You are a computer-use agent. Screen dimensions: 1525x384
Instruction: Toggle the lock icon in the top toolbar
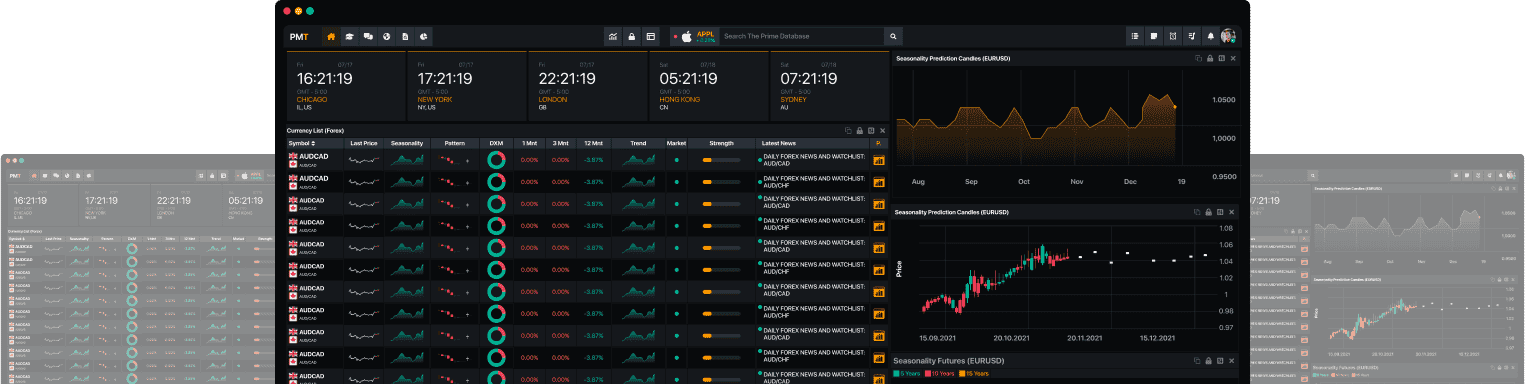tap(631, 36)
